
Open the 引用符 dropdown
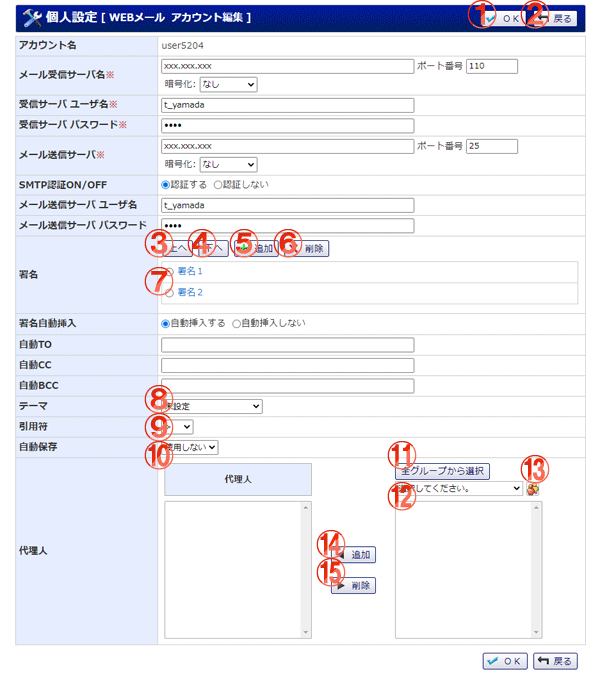(177, 426)
